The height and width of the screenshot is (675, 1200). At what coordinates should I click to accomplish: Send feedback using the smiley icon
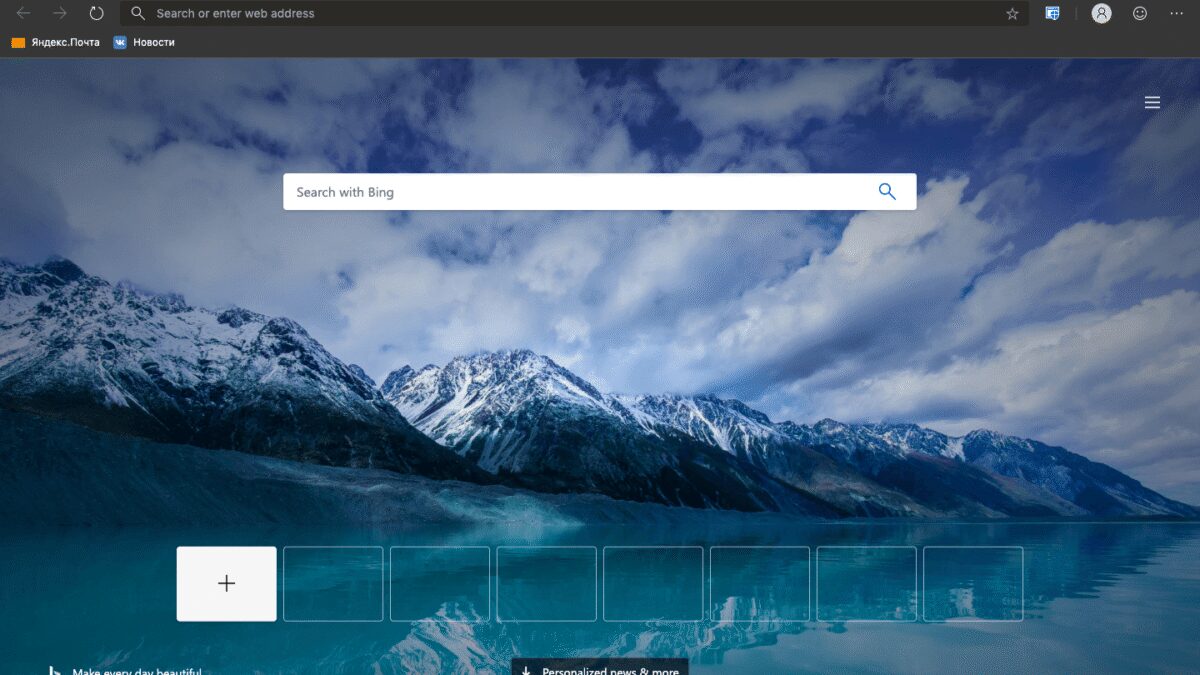pyautogui.click(x=1140, y=14)
